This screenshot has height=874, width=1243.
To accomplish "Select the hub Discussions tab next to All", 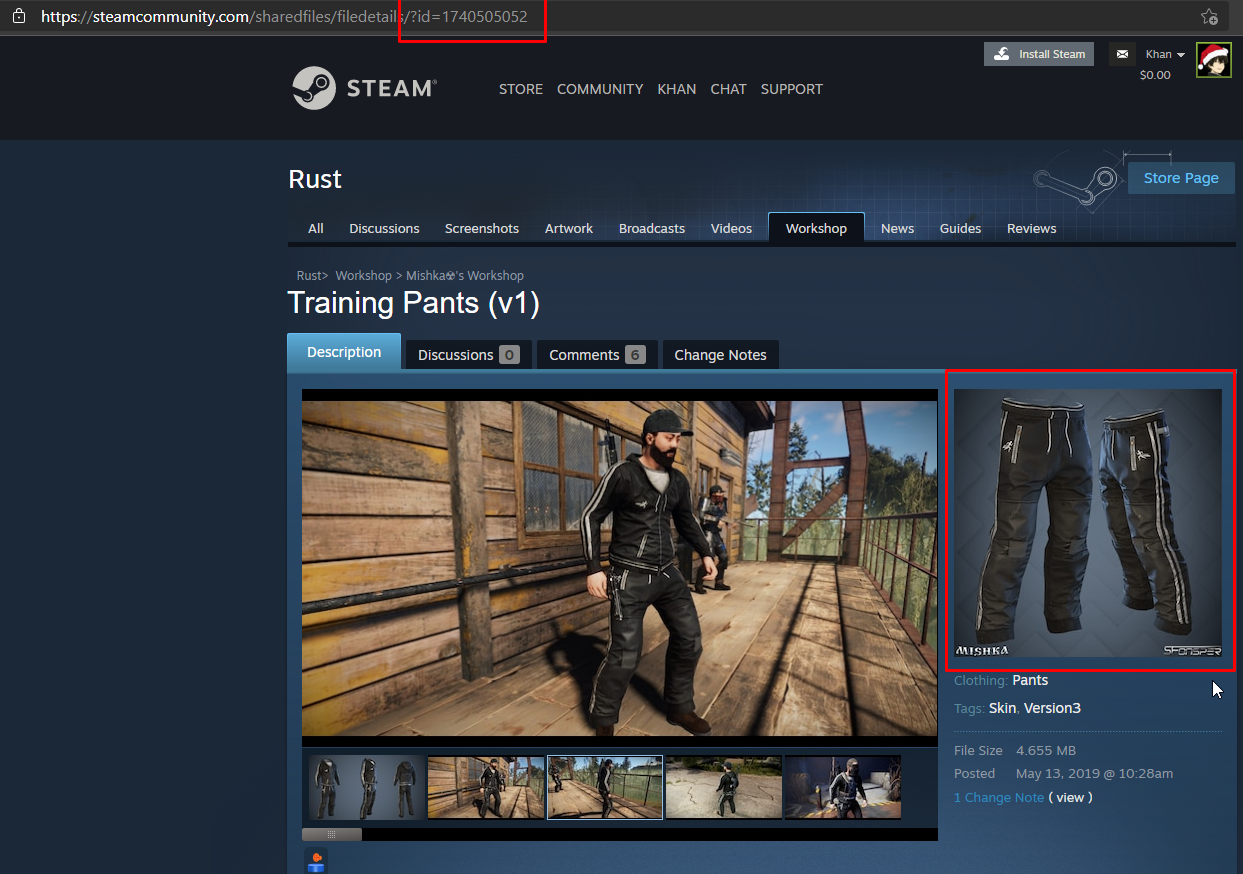I will (x=384, y=228).
